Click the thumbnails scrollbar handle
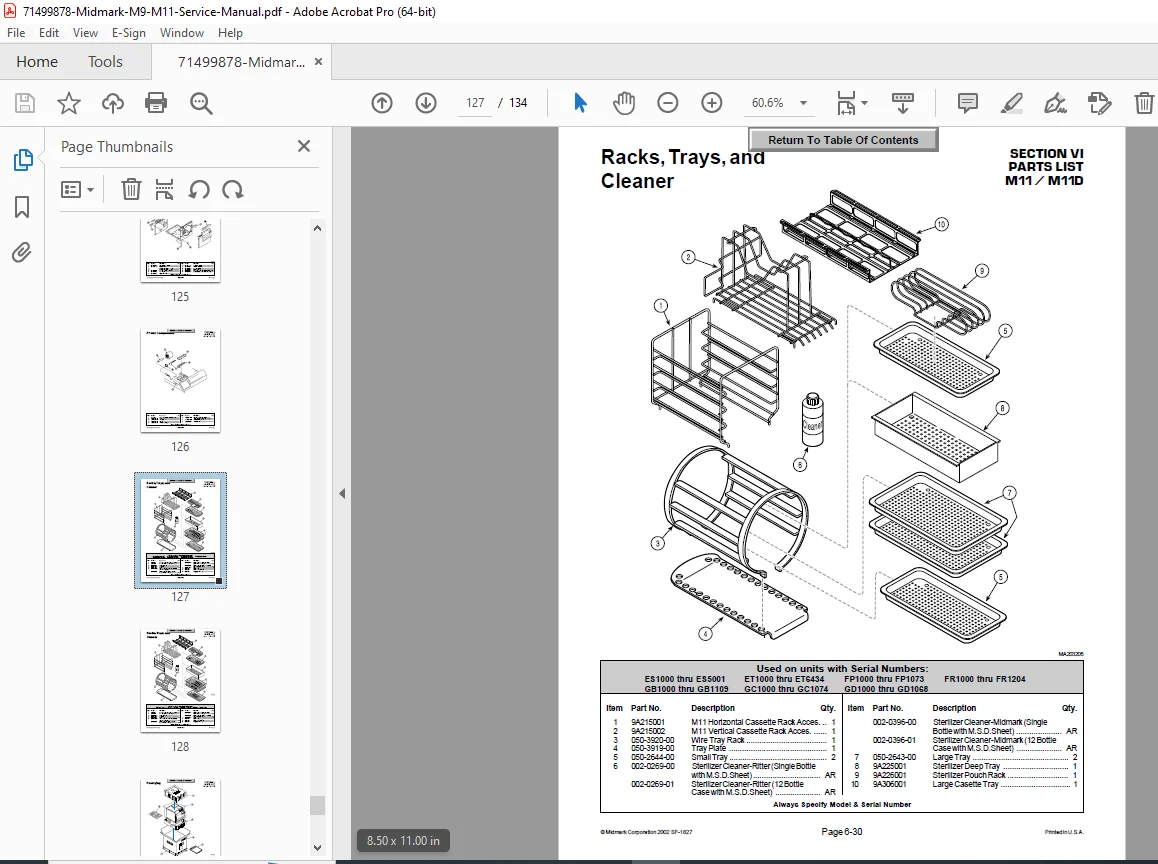The width and height of the screenshot is (1158, 864). pos(318,805)
